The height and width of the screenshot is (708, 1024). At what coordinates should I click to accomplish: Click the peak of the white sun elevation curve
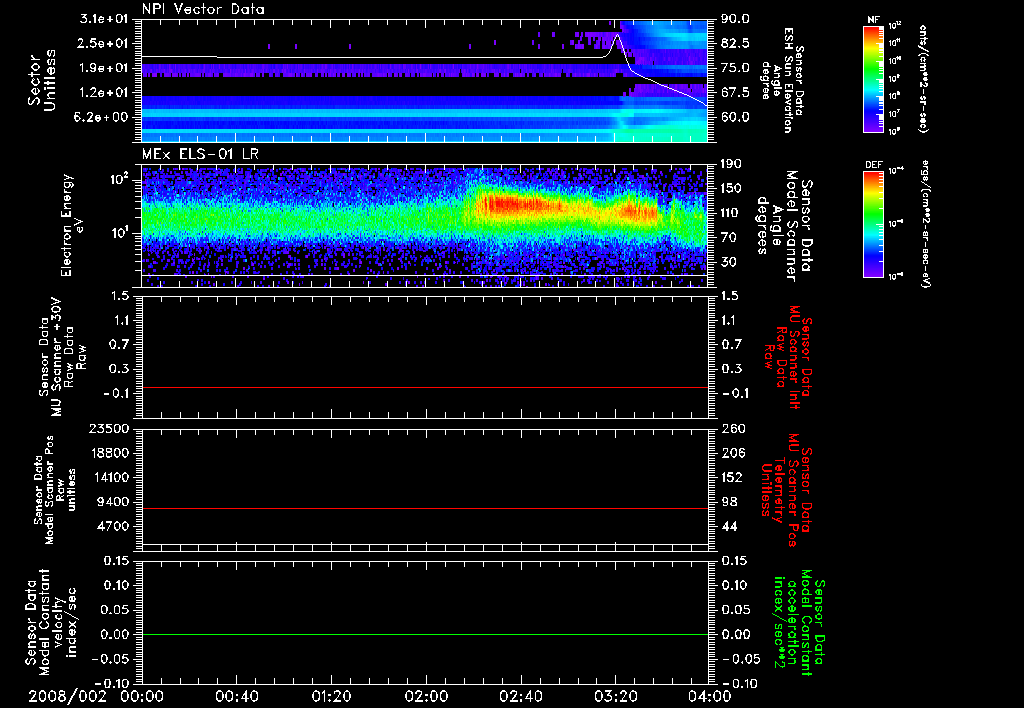(616, 35)
